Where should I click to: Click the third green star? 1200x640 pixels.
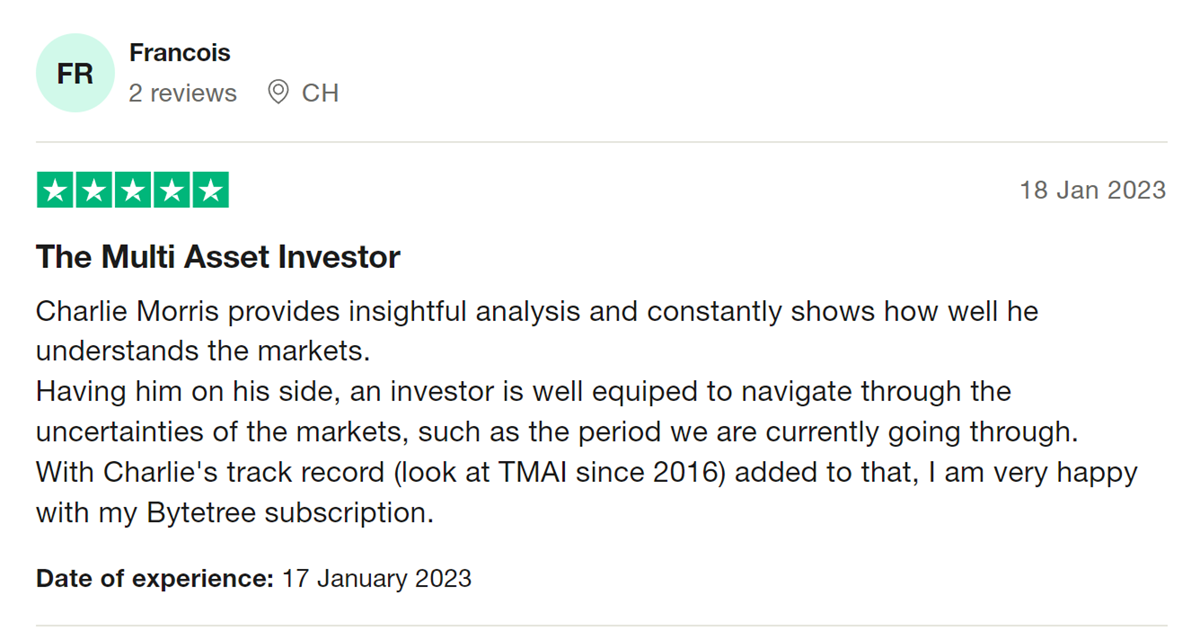point(133,190)
